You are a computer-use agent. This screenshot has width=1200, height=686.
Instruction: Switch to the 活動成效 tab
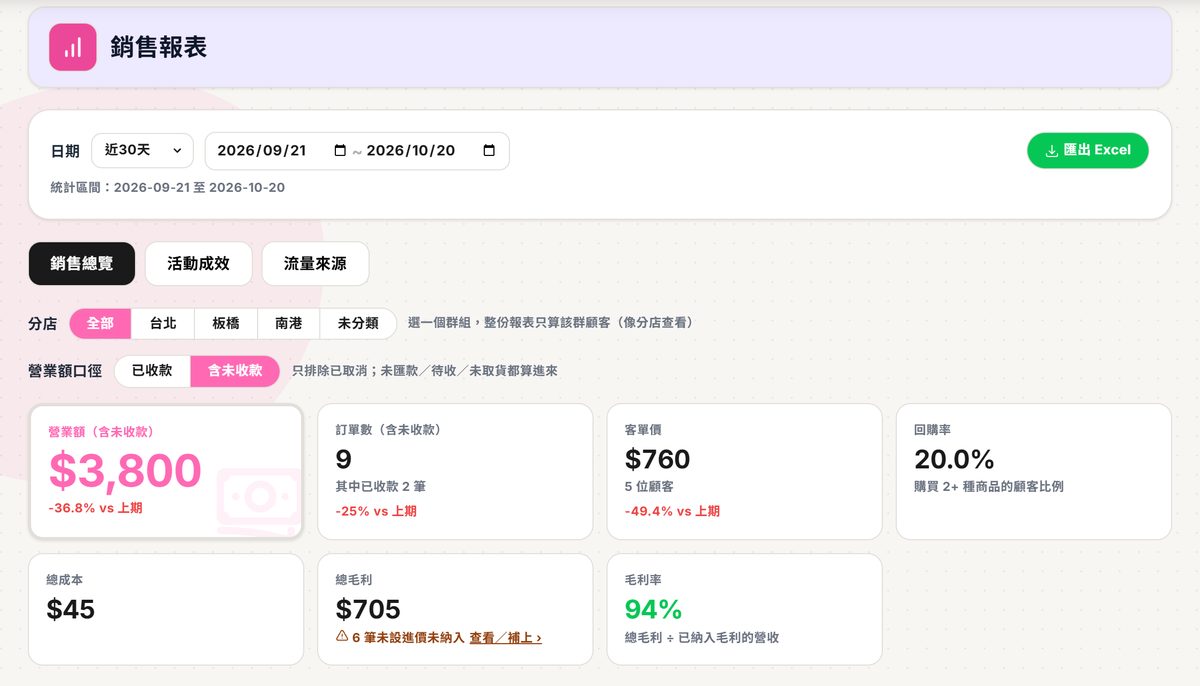(198, 264)
